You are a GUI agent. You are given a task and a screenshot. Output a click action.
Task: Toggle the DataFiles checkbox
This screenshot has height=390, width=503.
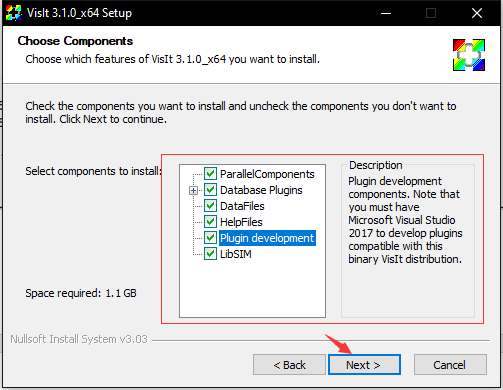click(x=210, y=206)
